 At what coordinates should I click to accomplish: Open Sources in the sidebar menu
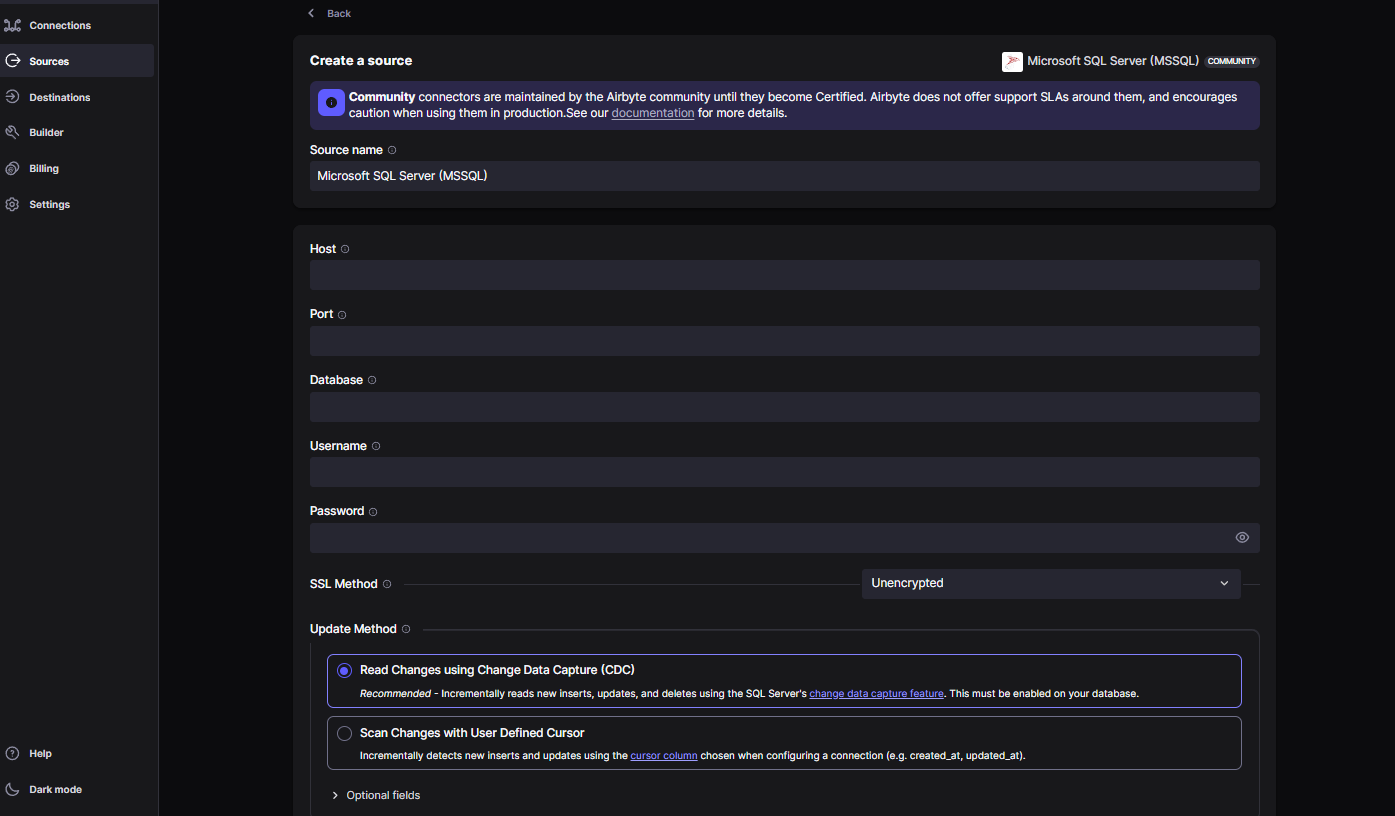point(49,61)
